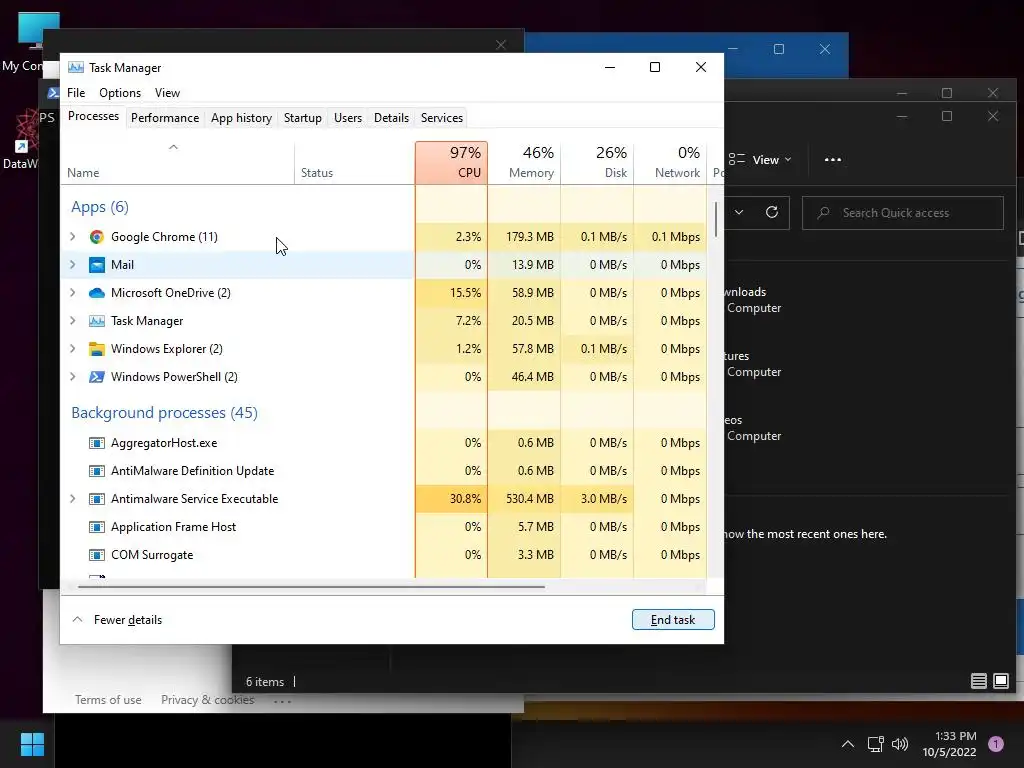
Task: Collapse to Fewer details view
Action: coord(117,620)
